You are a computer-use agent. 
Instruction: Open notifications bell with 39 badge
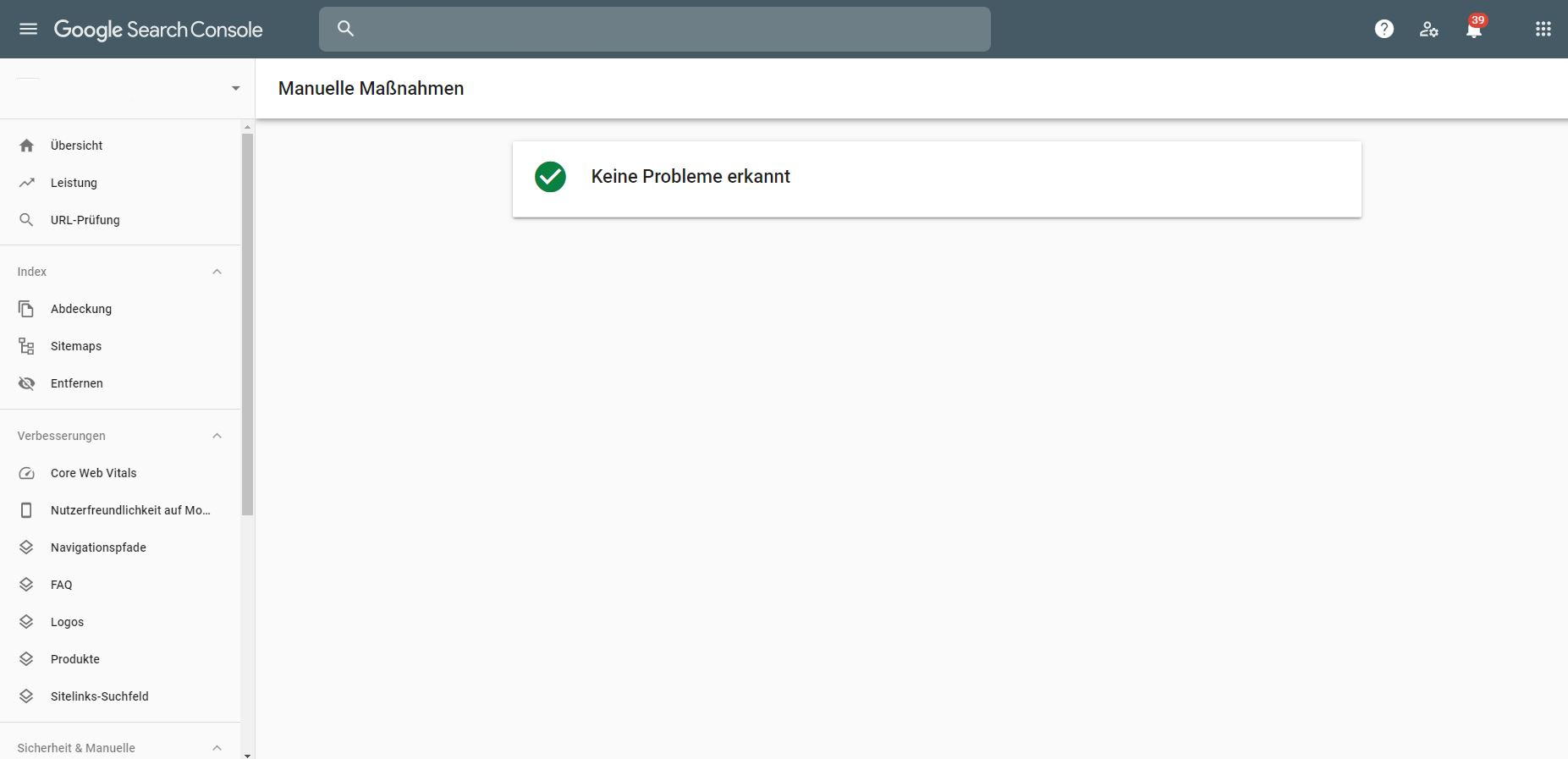click(1474, 29)
